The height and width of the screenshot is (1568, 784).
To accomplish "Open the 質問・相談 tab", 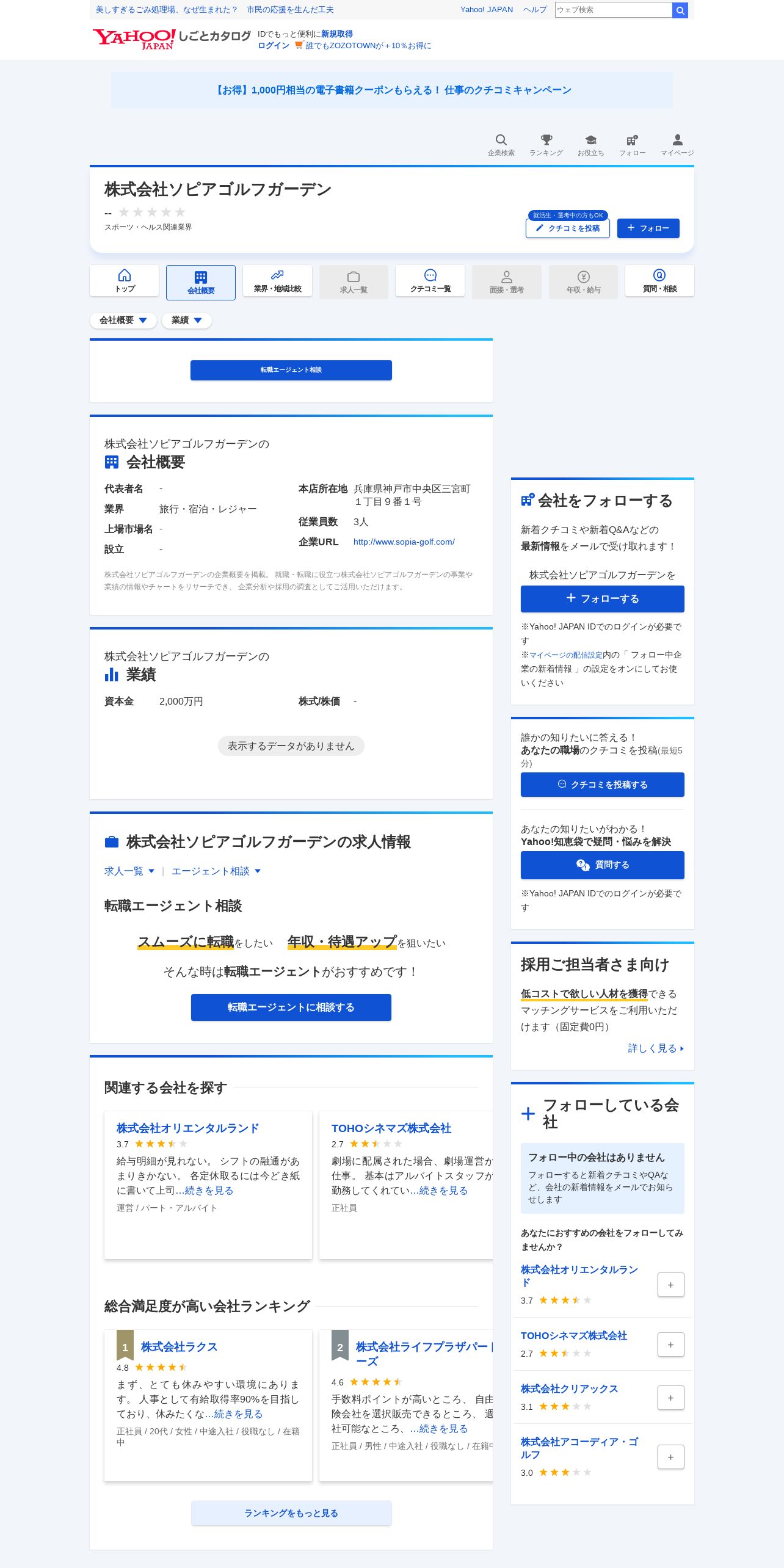I will [659, 281].
